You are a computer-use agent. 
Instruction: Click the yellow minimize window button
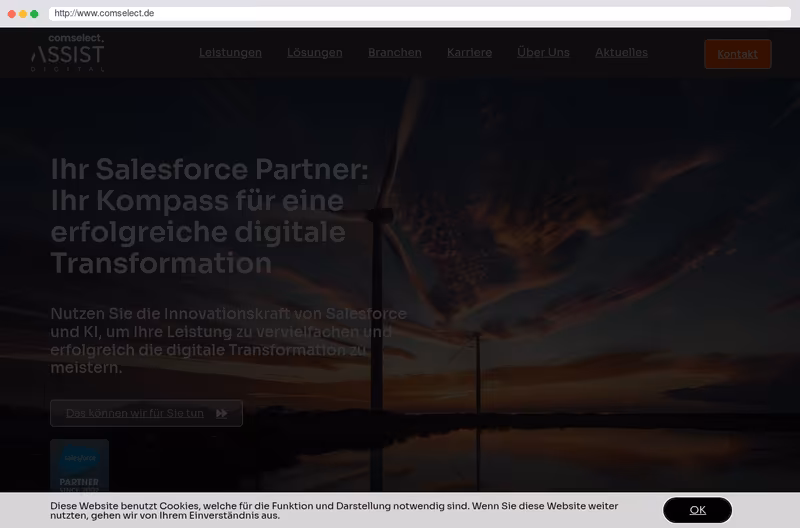point(23,14)
